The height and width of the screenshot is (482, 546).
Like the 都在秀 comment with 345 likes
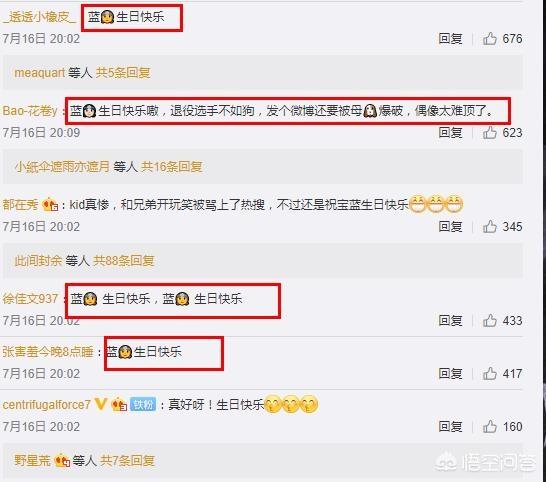pos(490,226)
